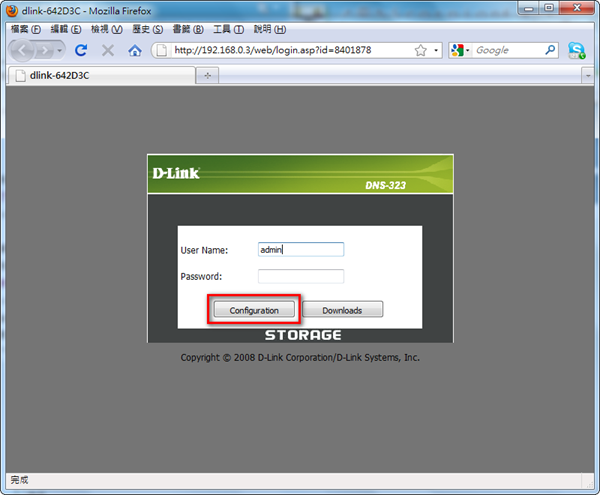Open the 檢視 (V) menu

point(106,29)
